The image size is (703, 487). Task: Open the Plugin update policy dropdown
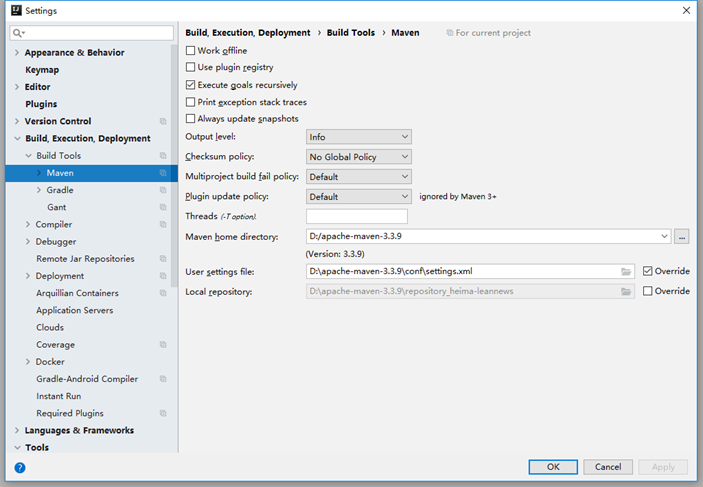359,196
